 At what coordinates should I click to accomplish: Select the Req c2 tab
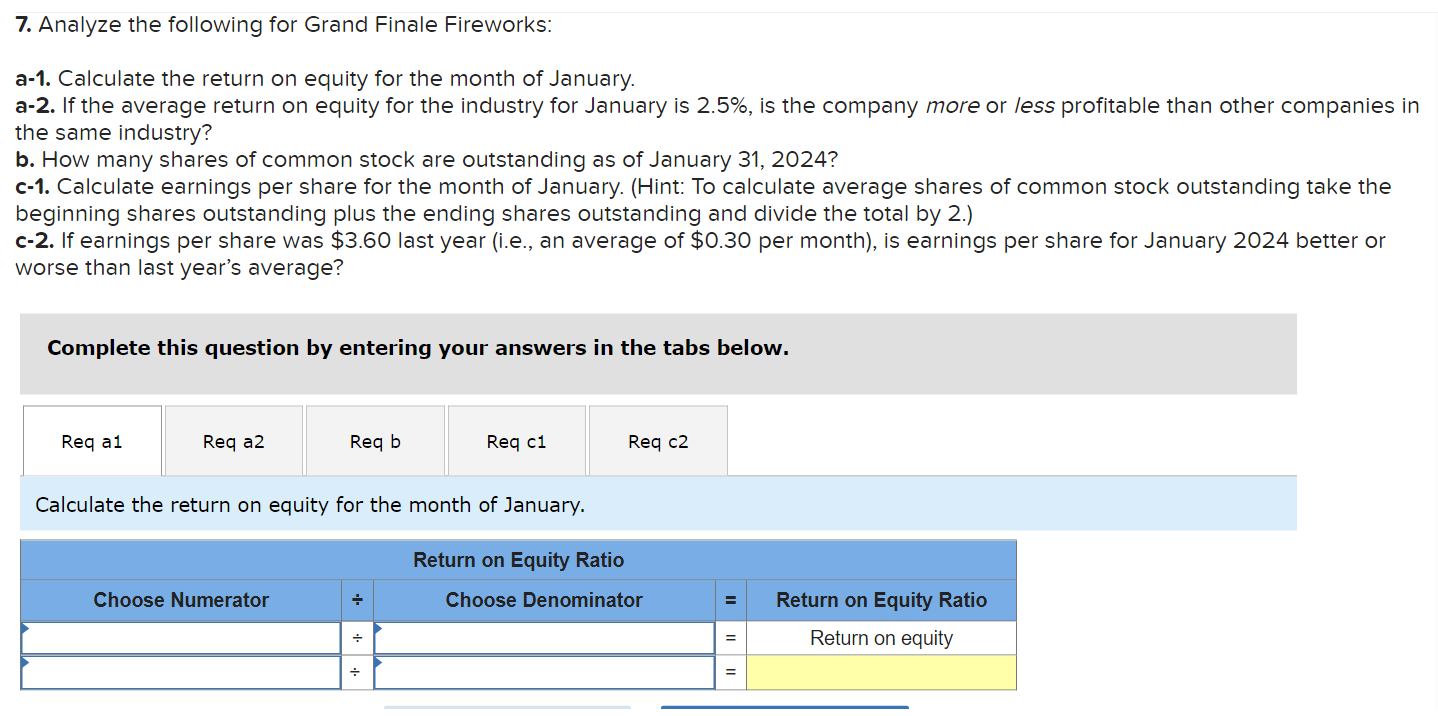coord(658,440)
